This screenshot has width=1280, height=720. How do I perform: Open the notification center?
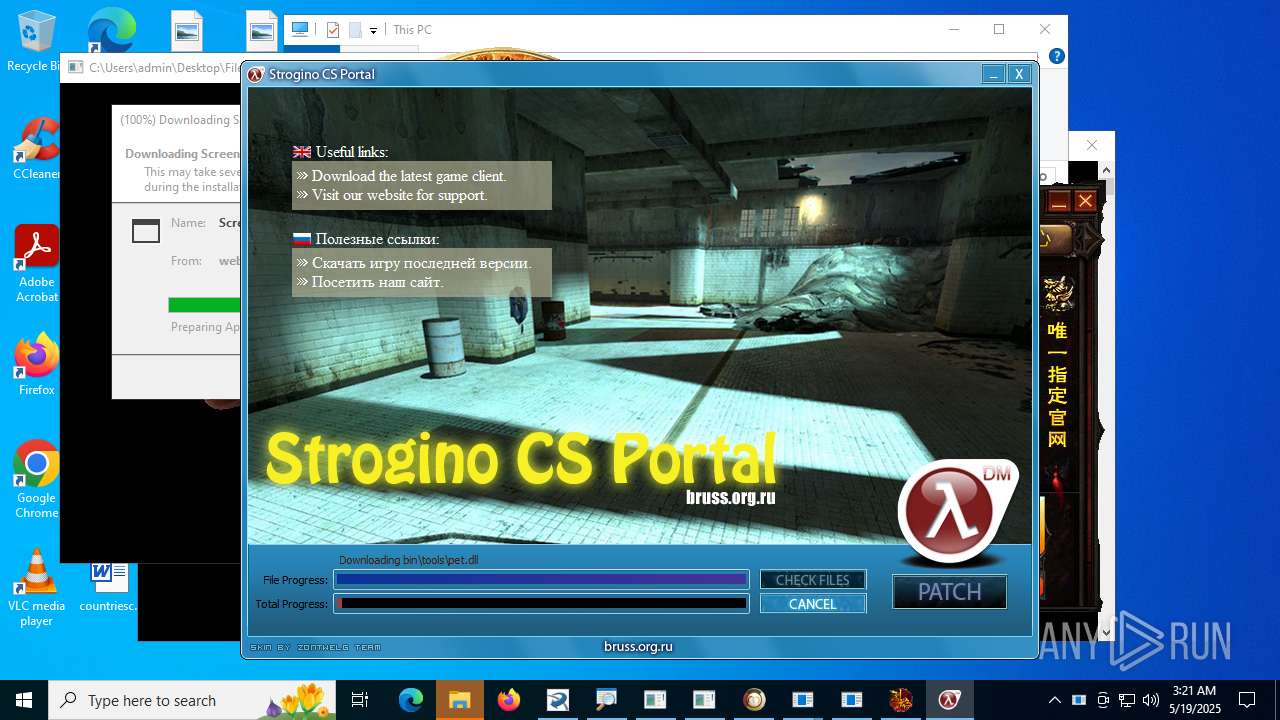1247,700
